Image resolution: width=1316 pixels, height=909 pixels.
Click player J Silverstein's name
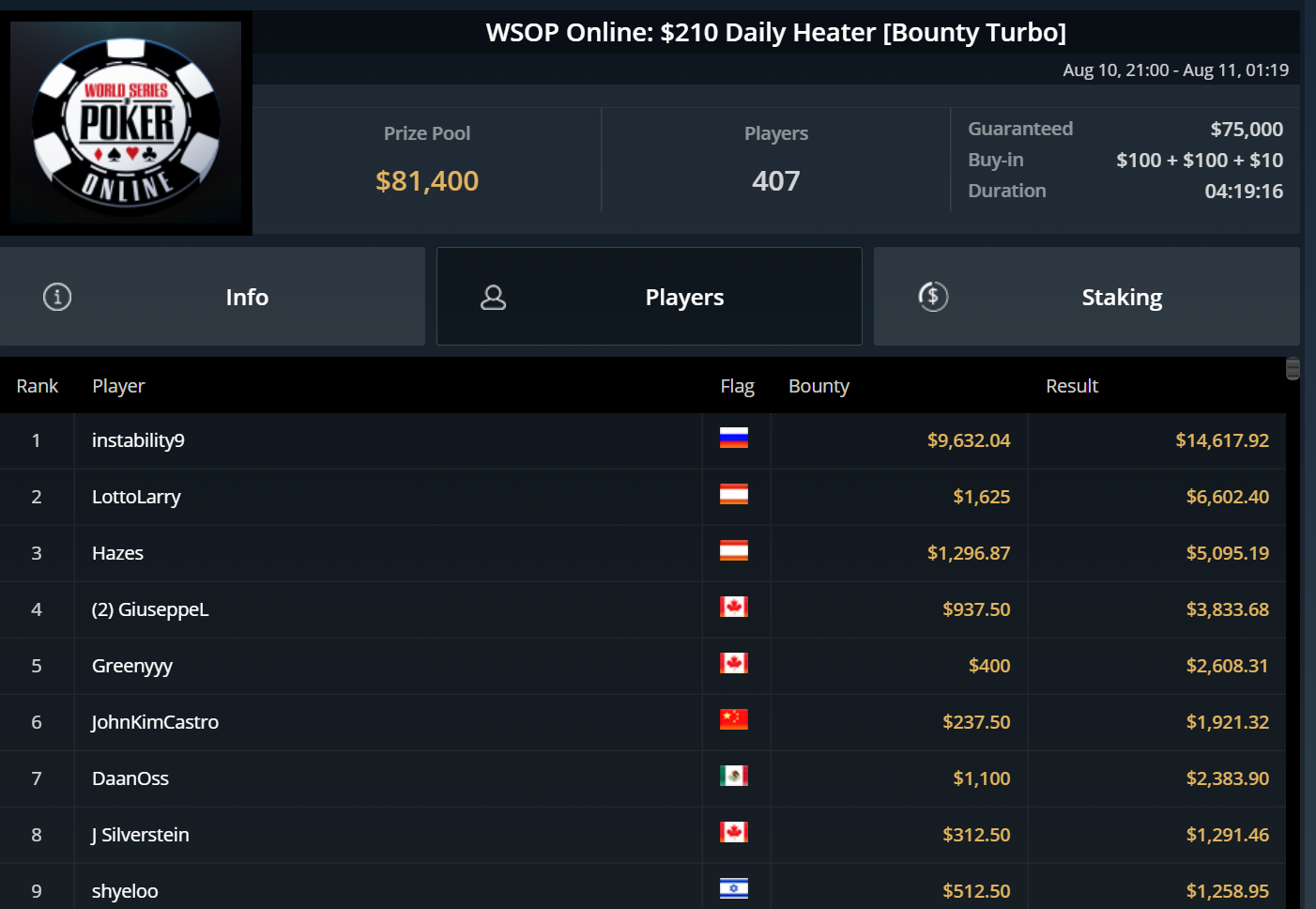coord(140,835)
